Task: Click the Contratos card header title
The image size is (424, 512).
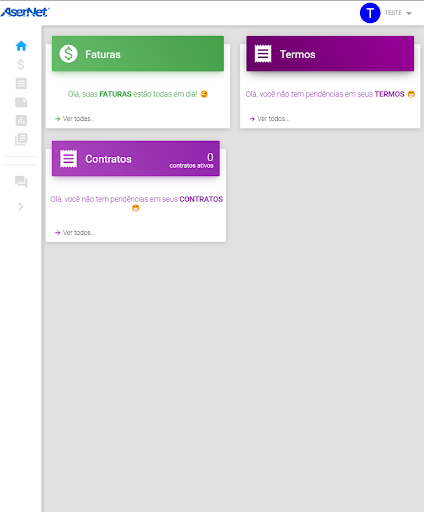Action: 108,159
